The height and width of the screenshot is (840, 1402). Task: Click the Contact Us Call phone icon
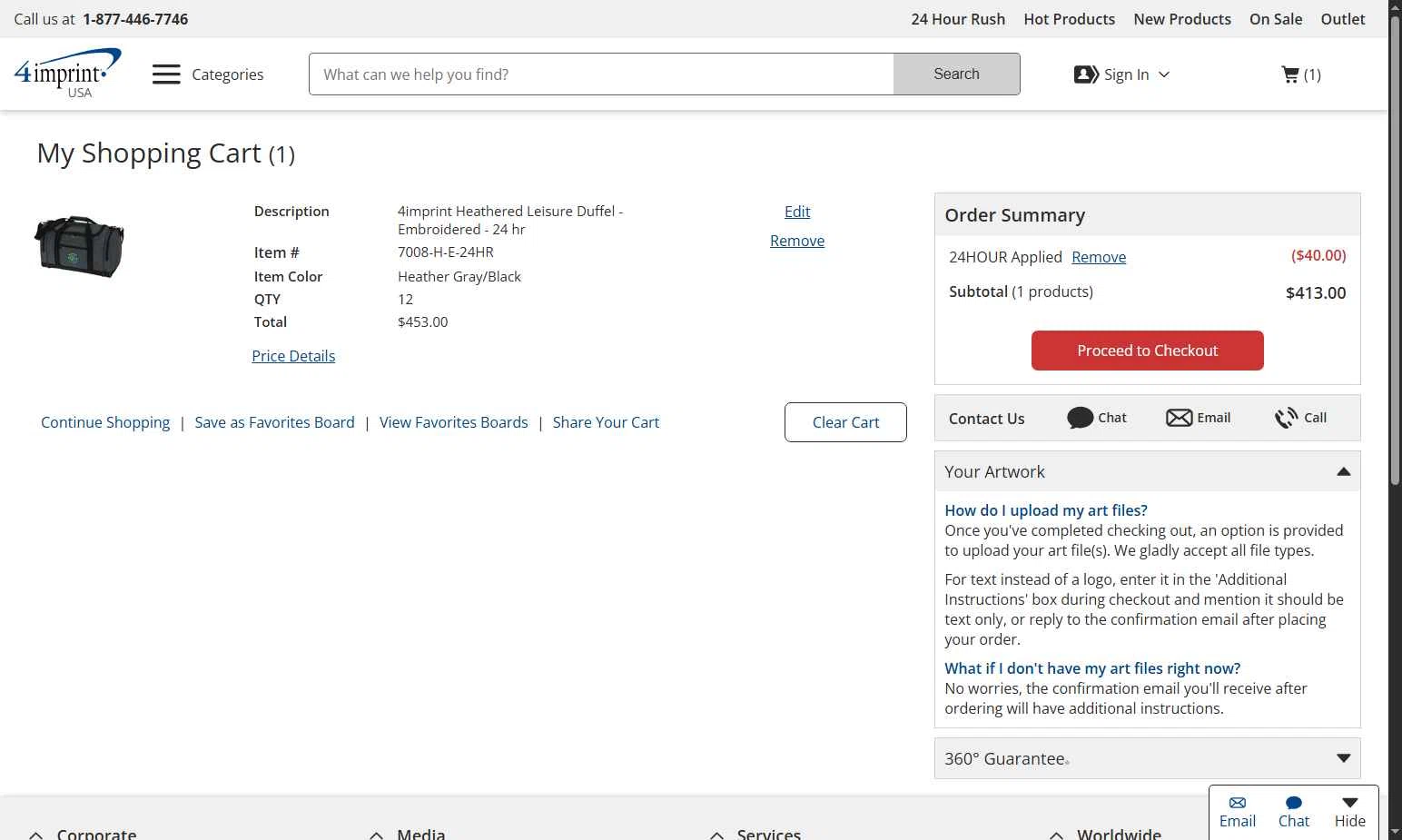coord(1286,418)
